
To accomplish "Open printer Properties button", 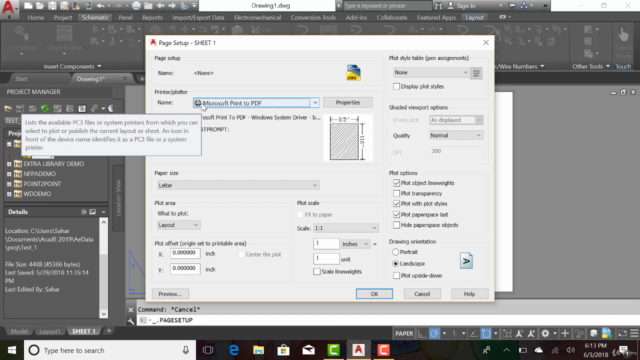I will click(348, 102).
